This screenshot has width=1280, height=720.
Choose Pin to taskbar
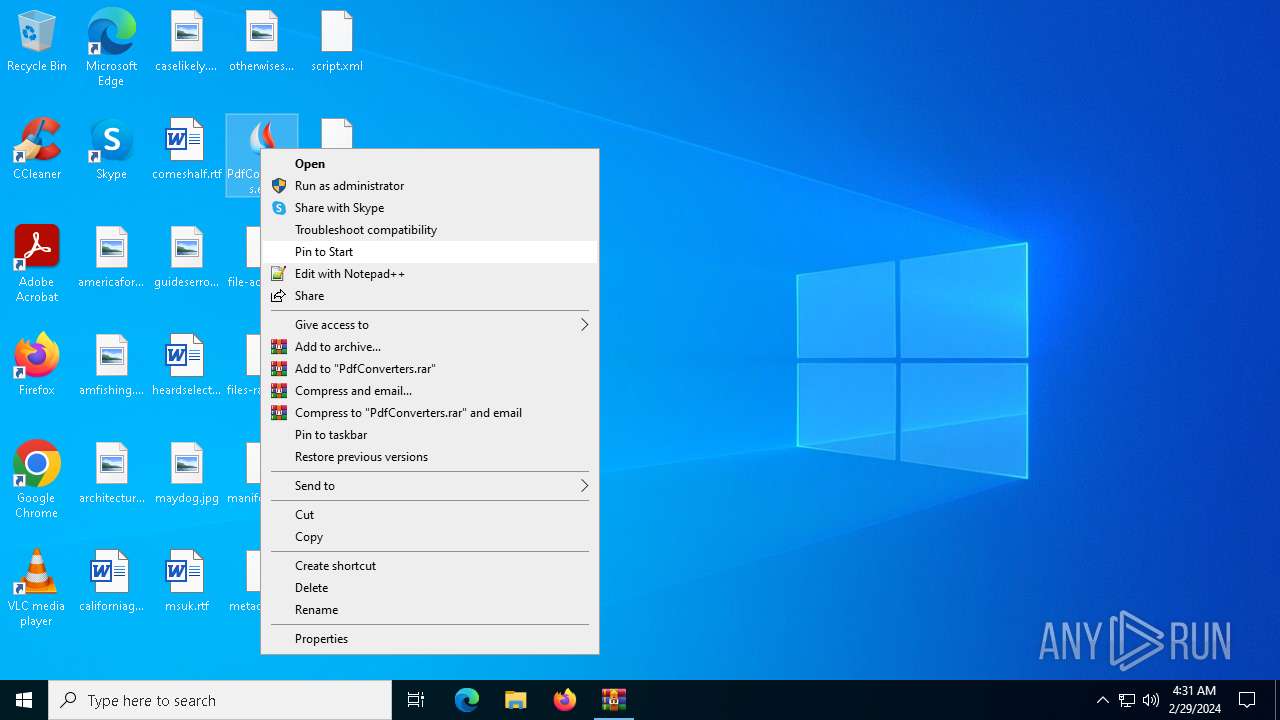pyautogui.click(x=430, y=435)
